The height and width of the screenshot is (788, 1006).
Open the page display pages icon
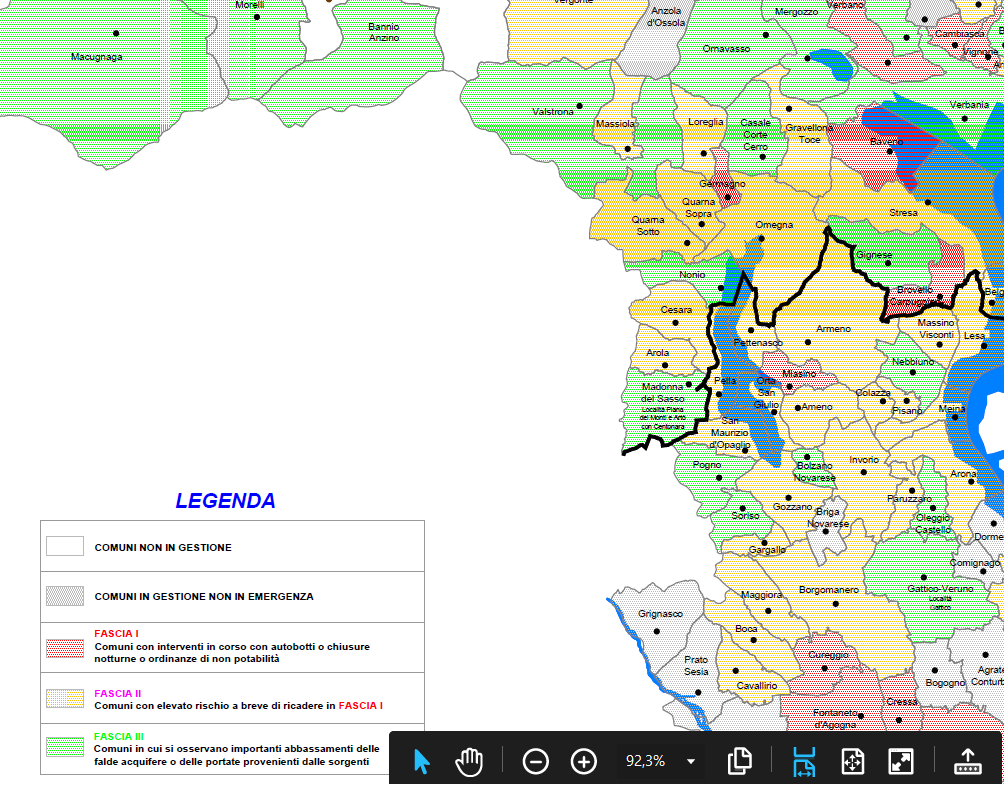pos(740,762)
